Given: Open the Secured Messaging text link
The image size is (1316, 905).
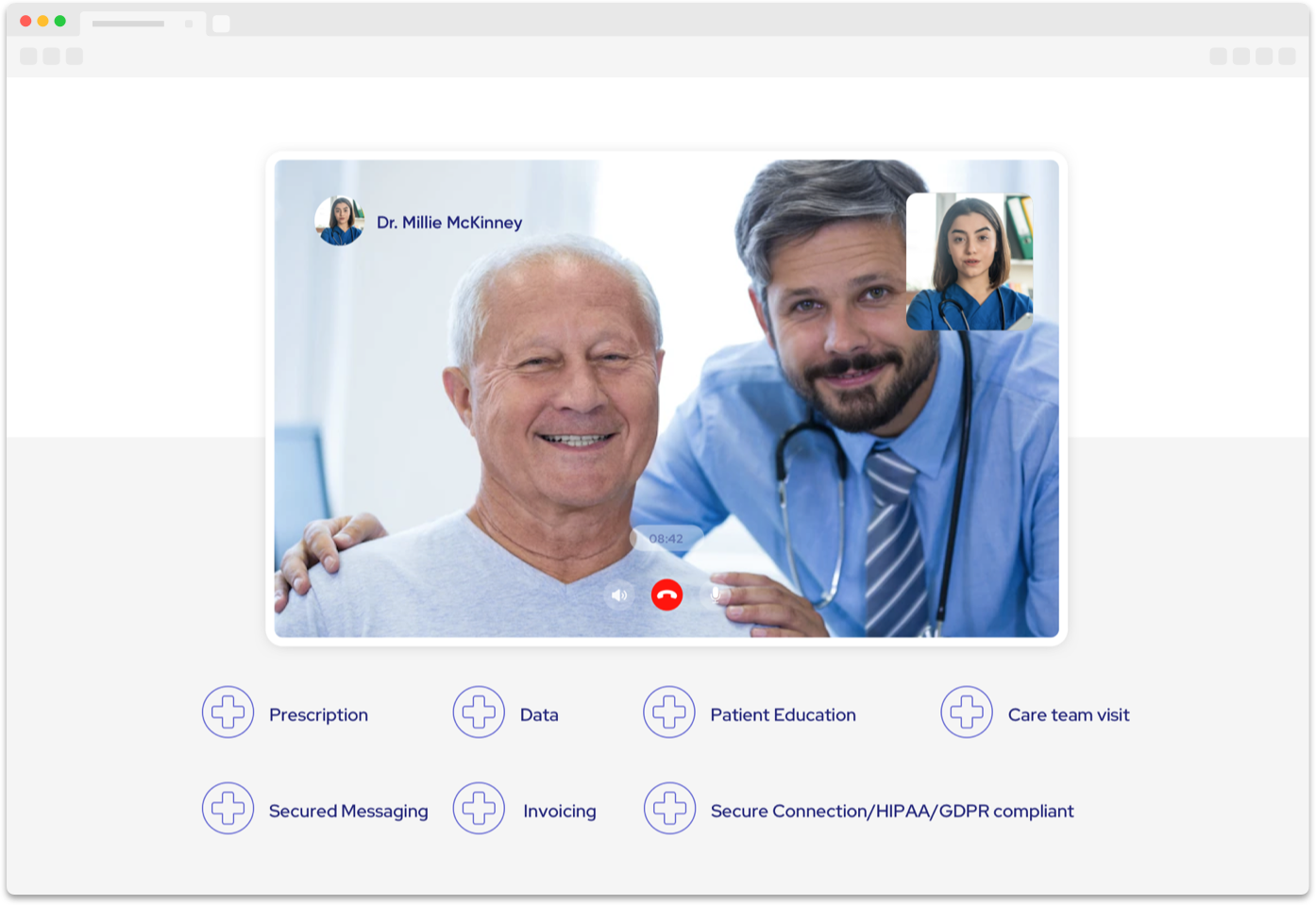Looking at the screenshot, I should tap(348, 812).
